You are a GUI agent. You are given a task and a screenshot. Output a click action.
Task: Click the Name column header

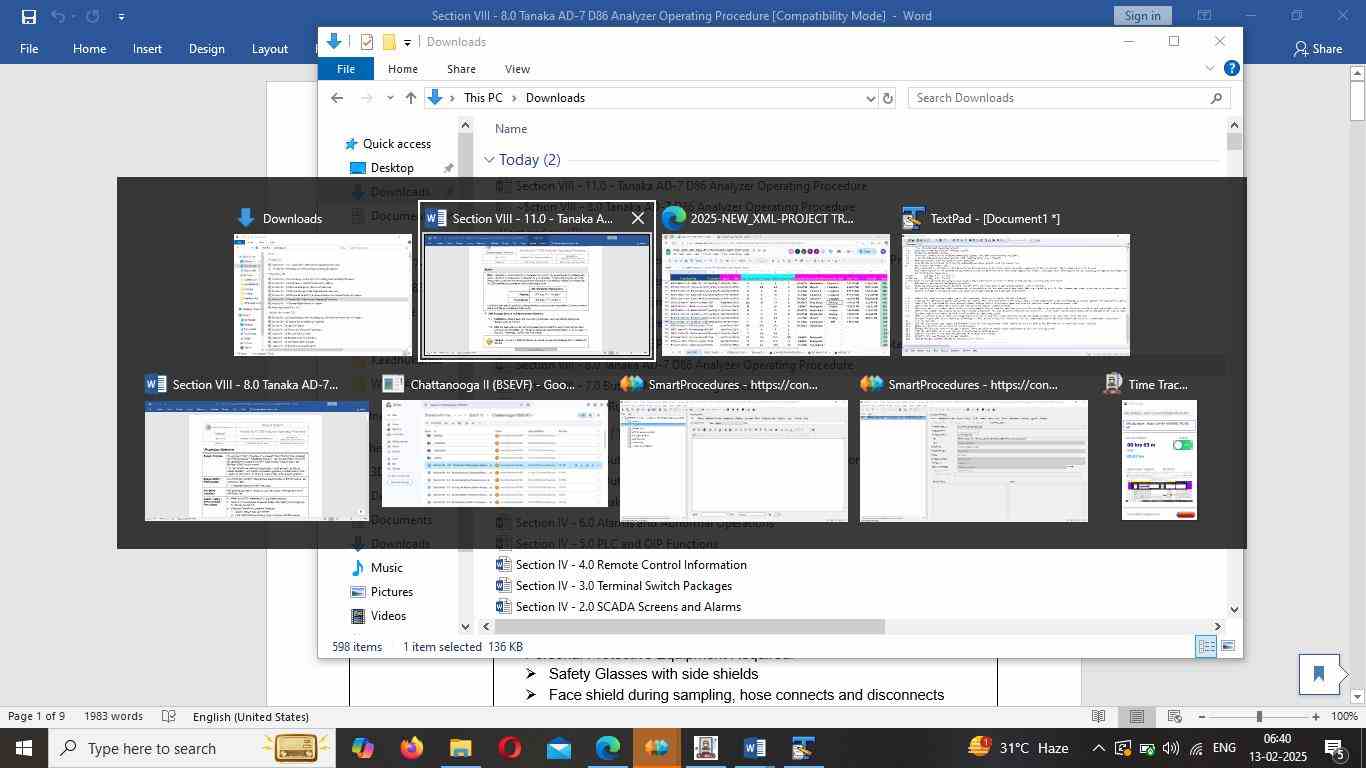511,129
